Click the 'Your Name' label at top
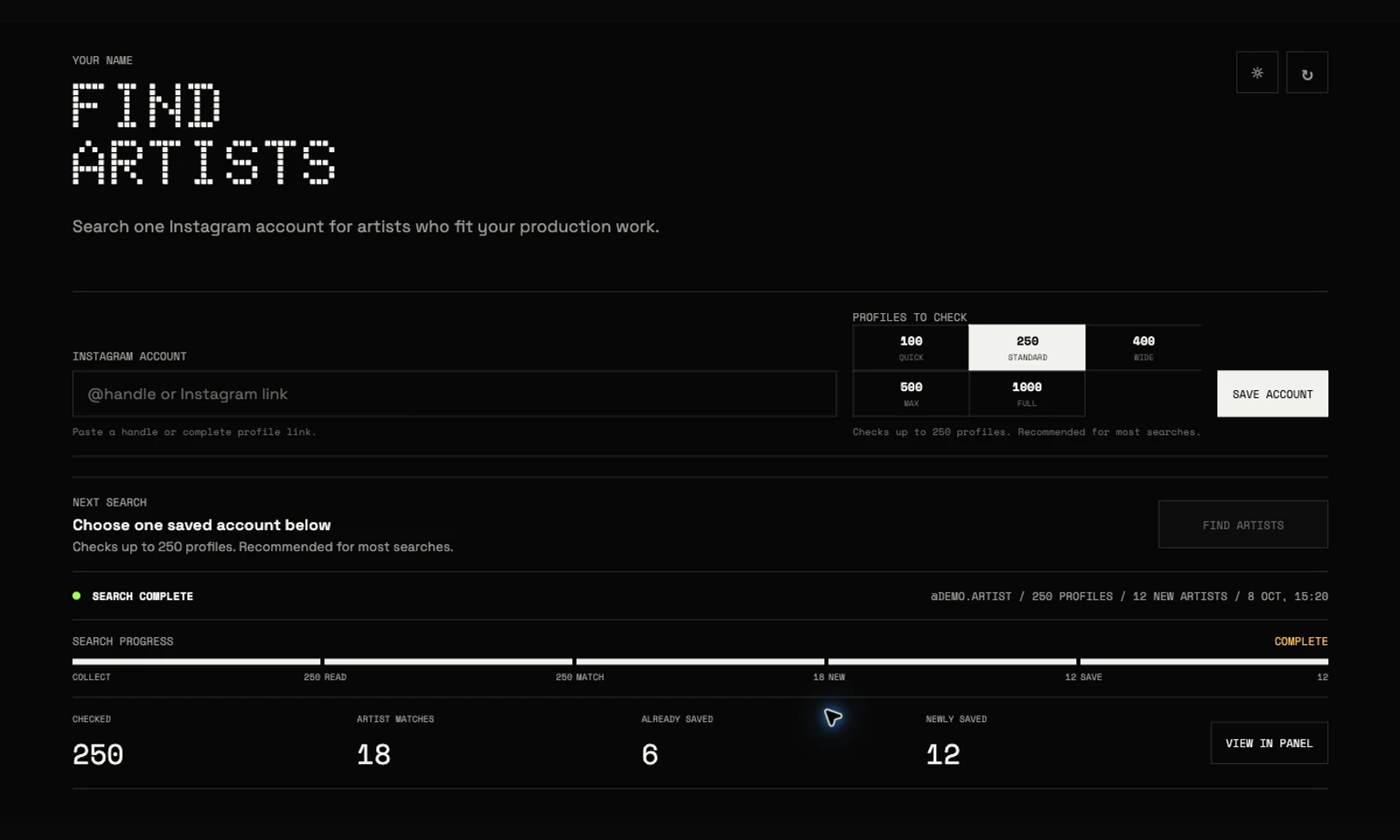 point(102,60)
